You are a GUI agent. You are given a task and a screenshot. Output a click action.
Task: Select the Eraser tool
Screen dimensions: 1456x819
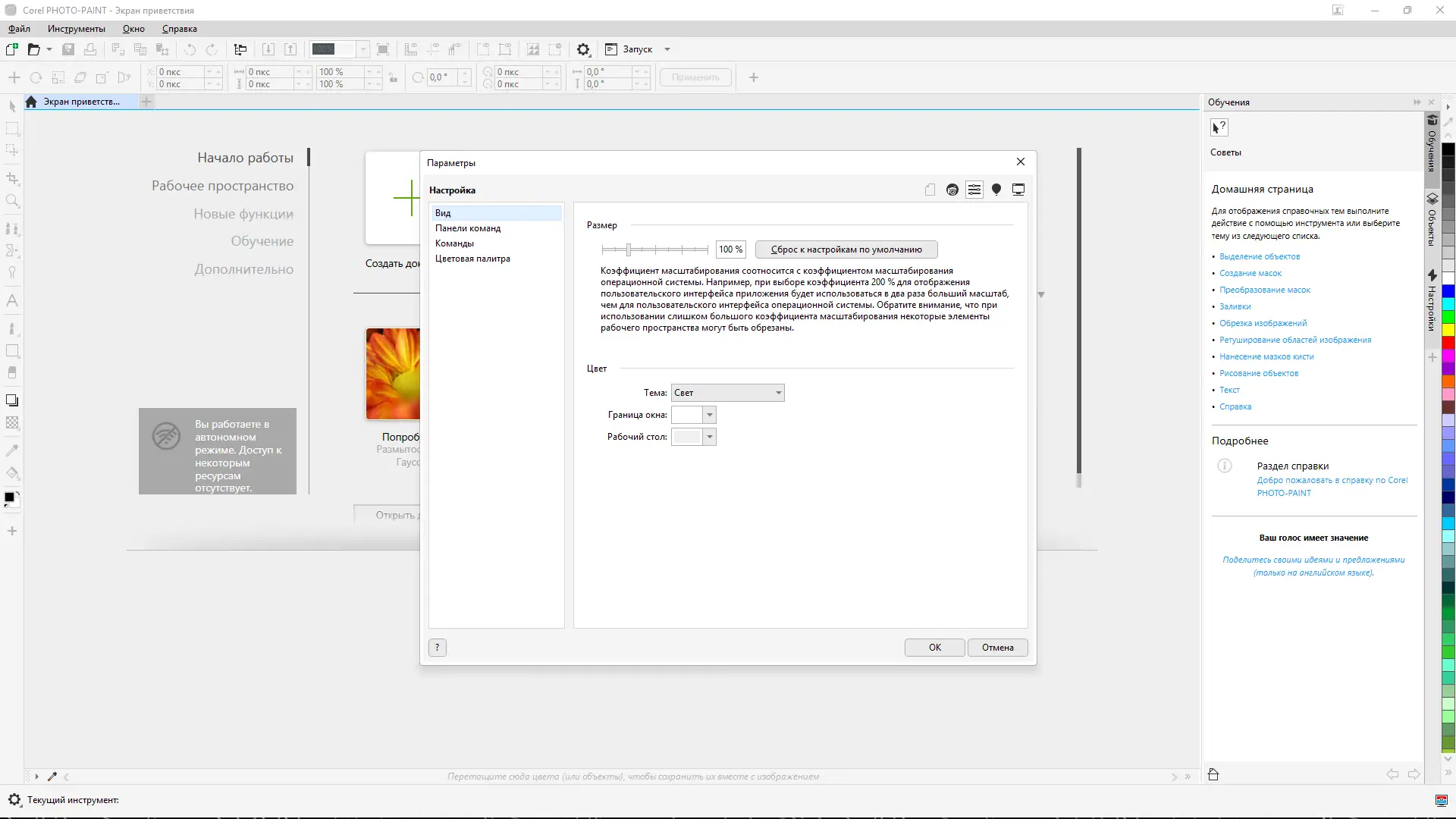point(12,372)
